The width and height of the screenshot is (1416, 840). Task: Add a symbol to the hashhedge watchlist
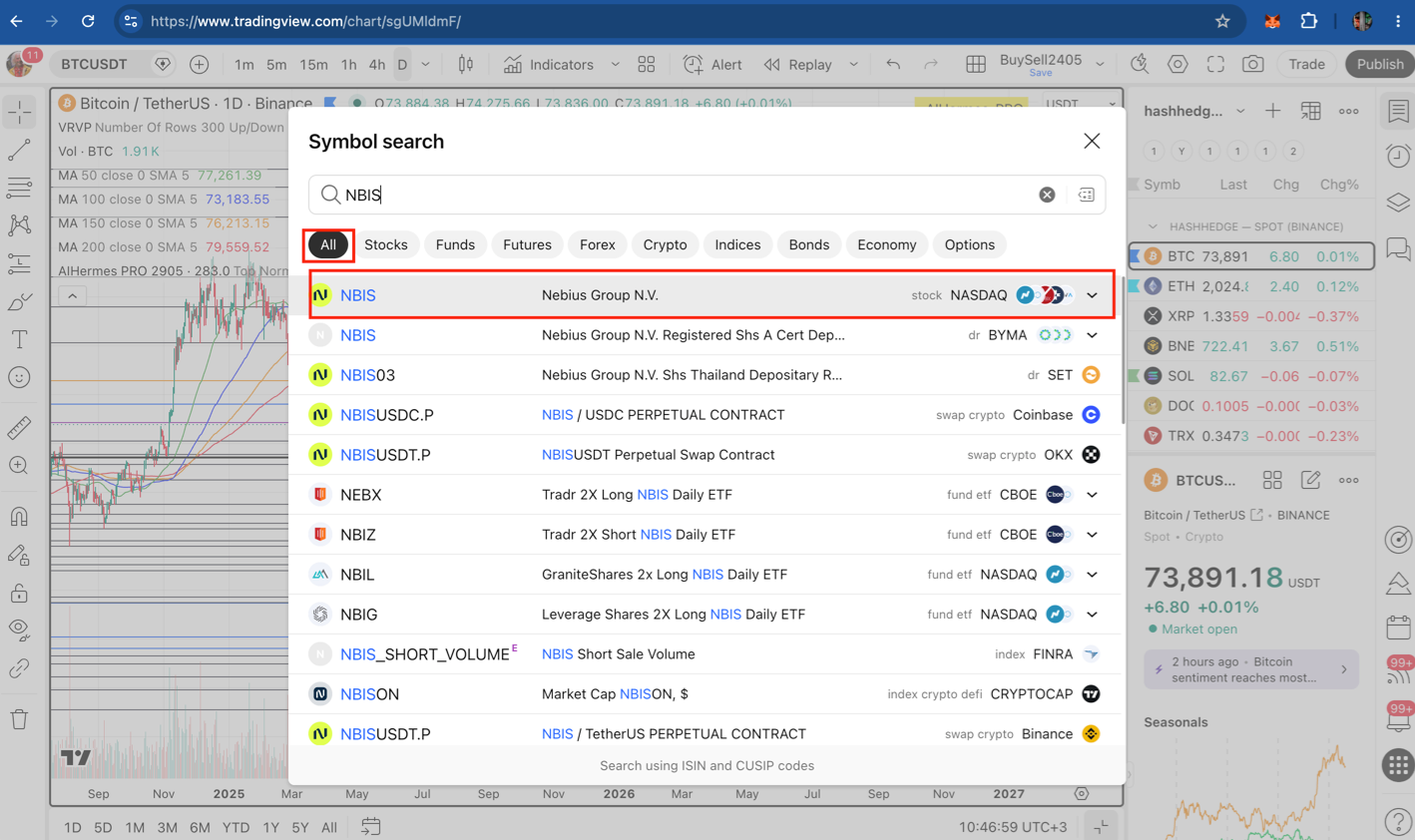click(1273, 112)
